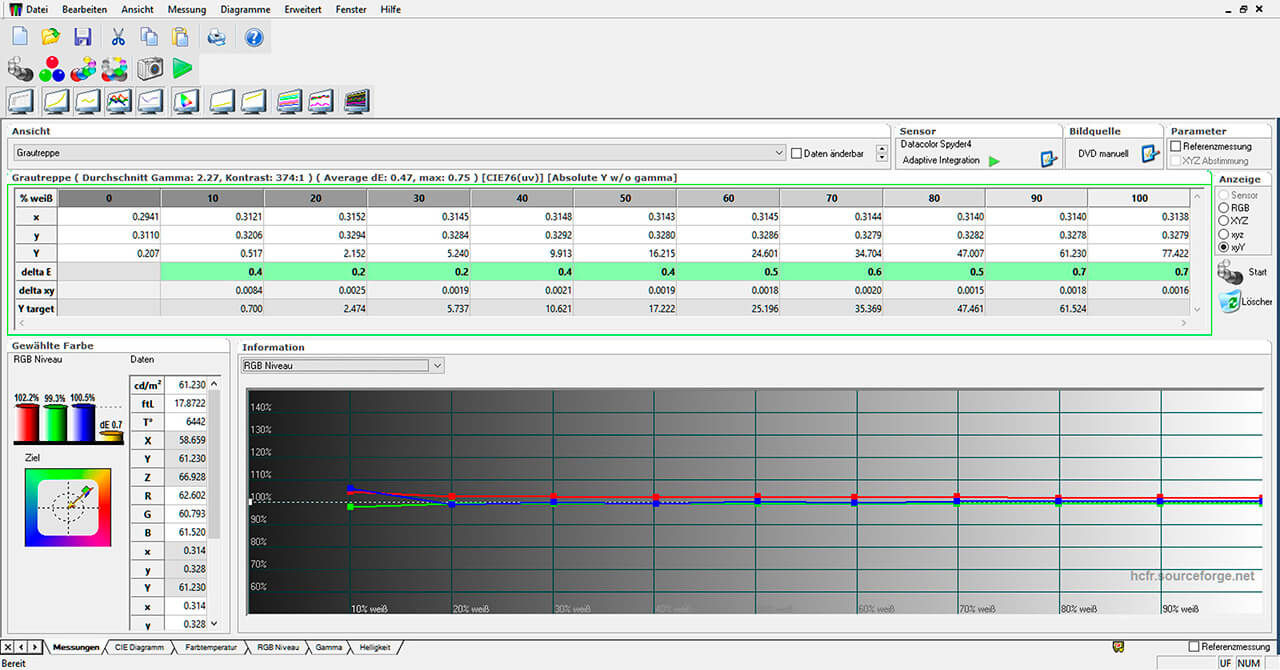Screen dimensions: 1280x670
Task: Open the CIE diagram with the color triangle monitor icon
Action: click(x=186, y=101)
